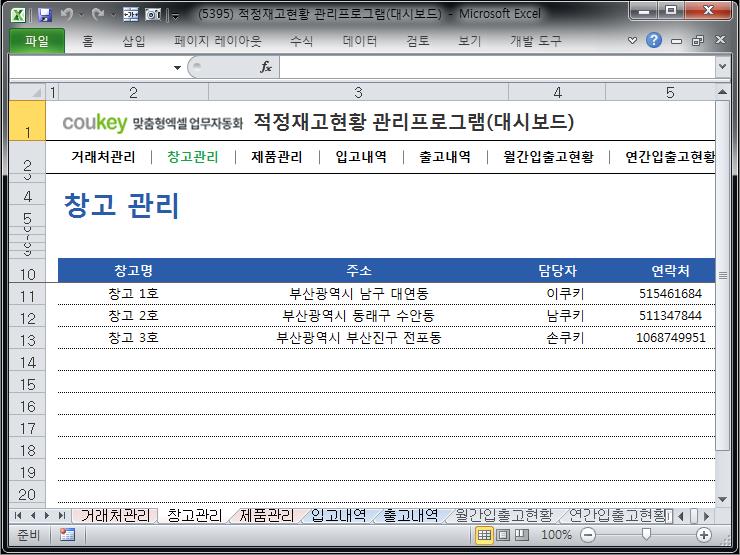Click the Select All corner button
740x555 pixels.
(x=27, y=92)
